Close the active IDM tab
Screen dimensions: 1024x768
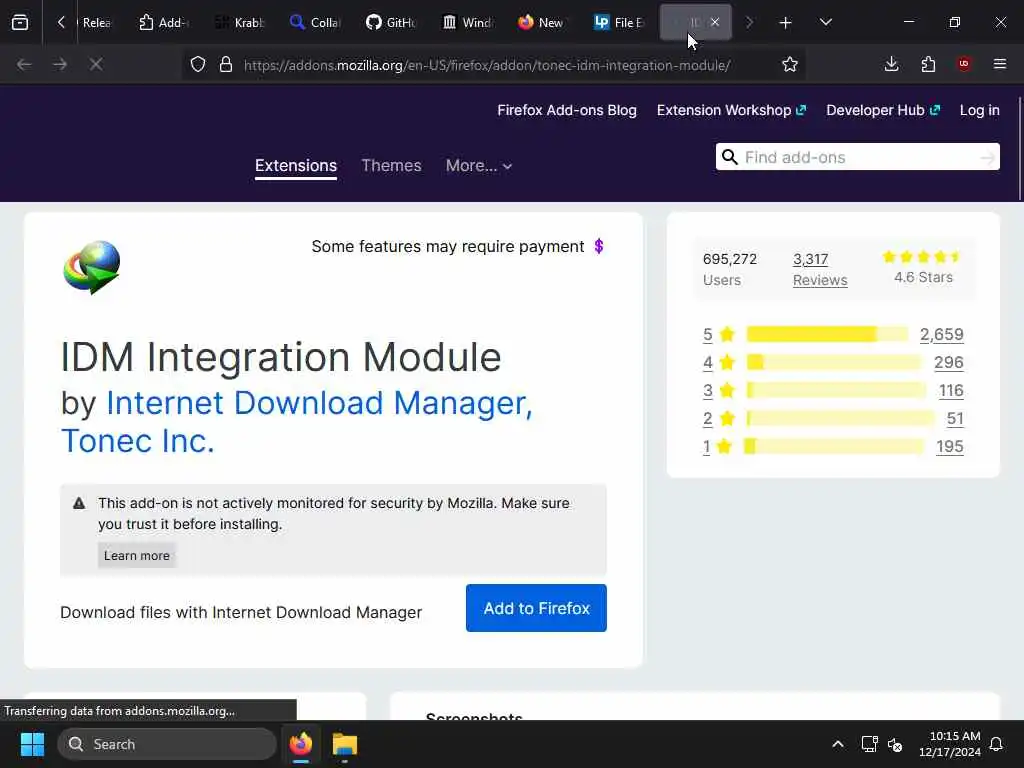(715, 22)
